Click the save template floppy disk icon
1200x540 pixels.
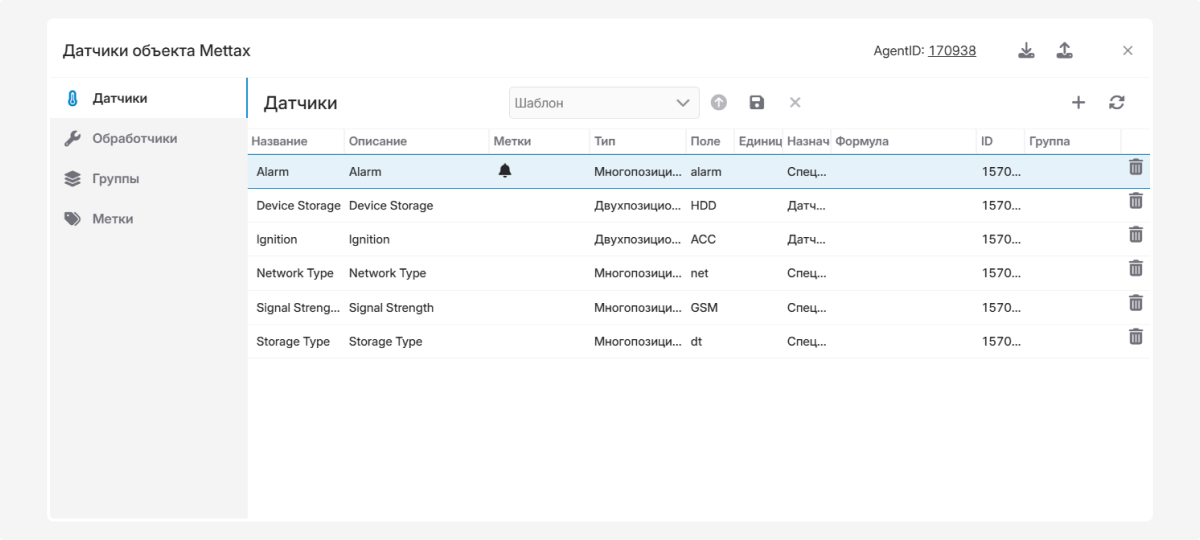click(x=757, y=102)
